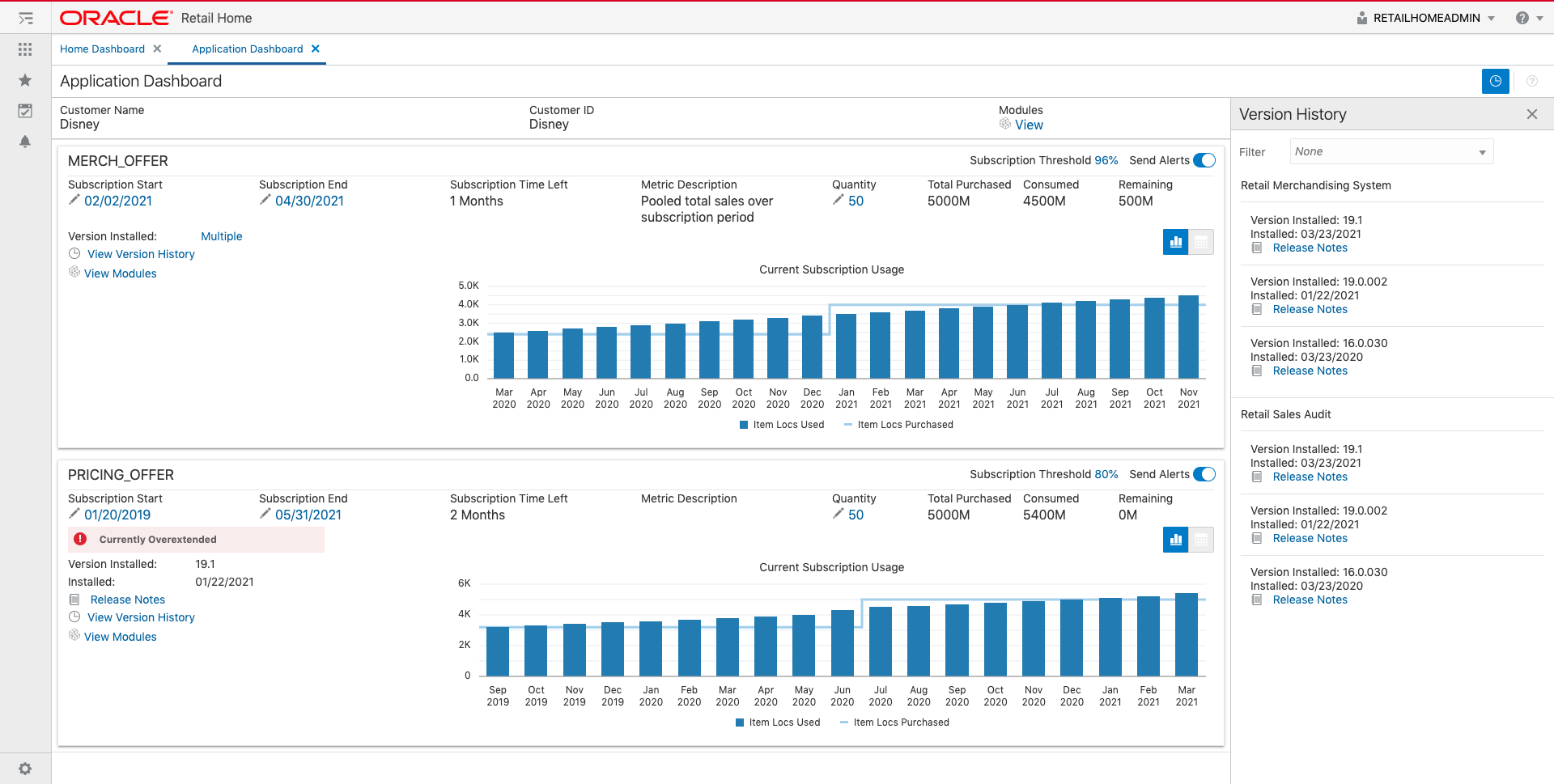Image resolution: width=1554 pixels, height=784 pixels.
Task: Click the blue version history clock button
Action: coord(1495,81)
